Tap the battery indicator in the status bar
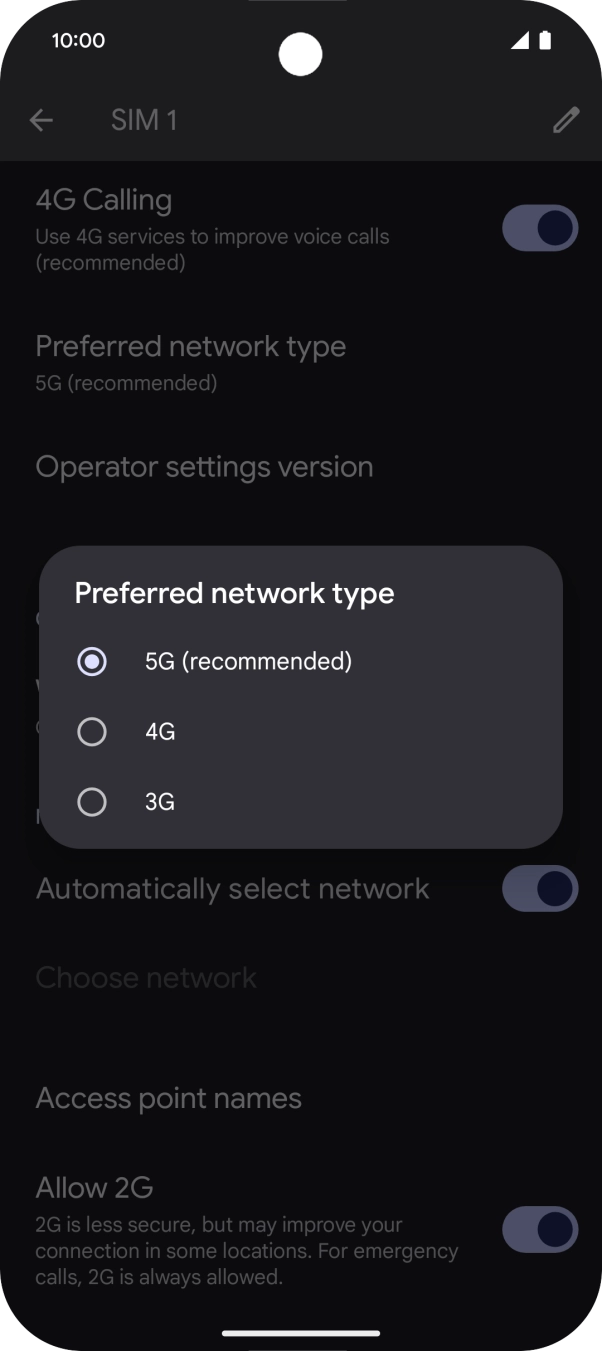The width and height of the screenshot is (602, 1351). (x=545, y=41)
